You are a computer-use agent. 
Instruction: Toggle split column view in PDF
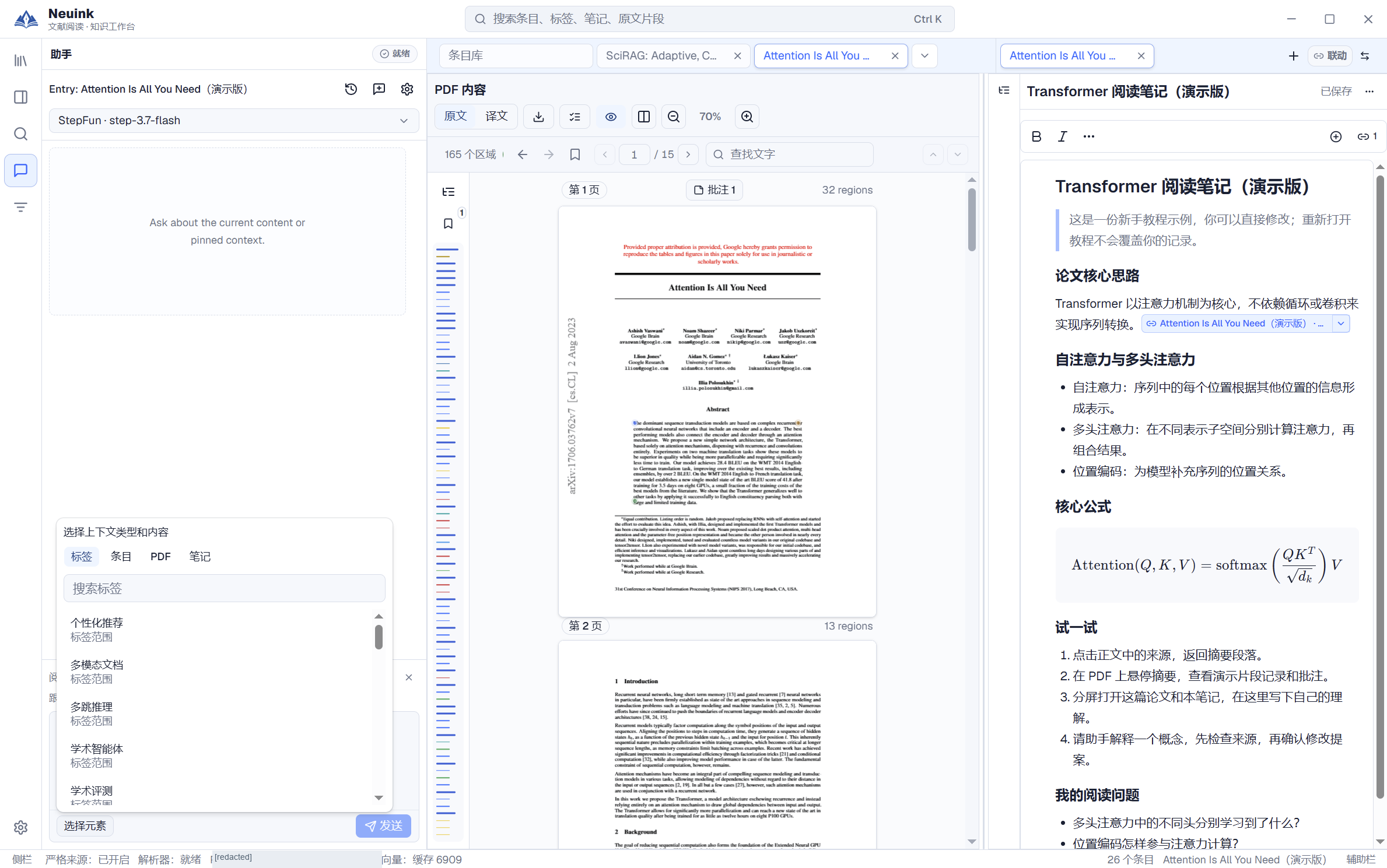click(x=644, y=117)
